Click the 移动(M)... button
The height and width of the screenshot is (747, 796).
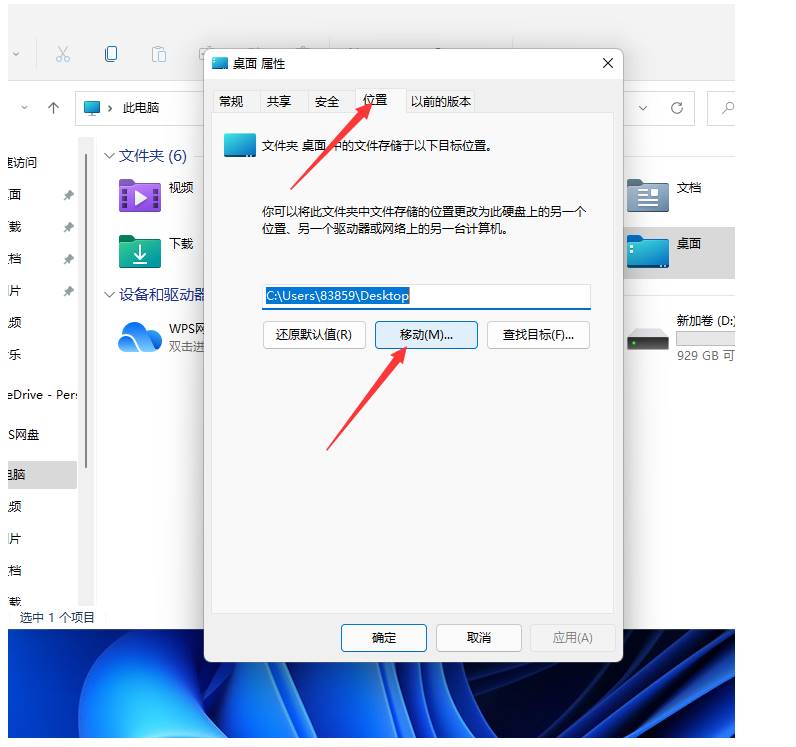tap(426, 335)
